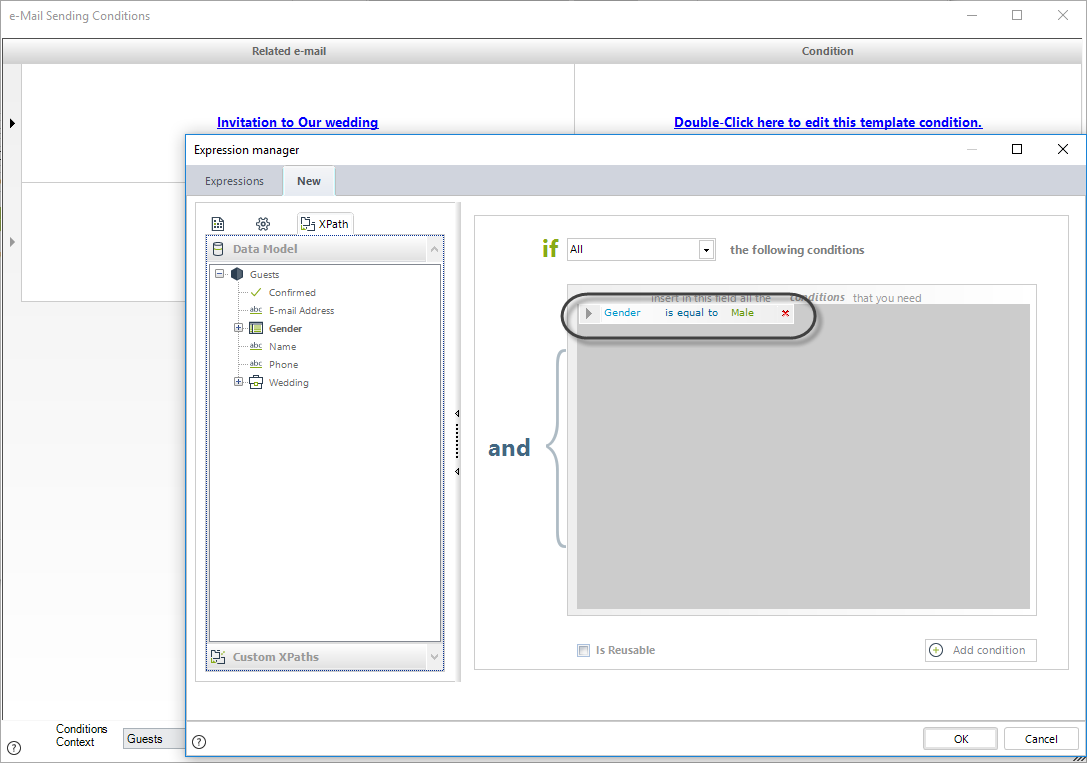Change the 'is equal to' operator

691,313
